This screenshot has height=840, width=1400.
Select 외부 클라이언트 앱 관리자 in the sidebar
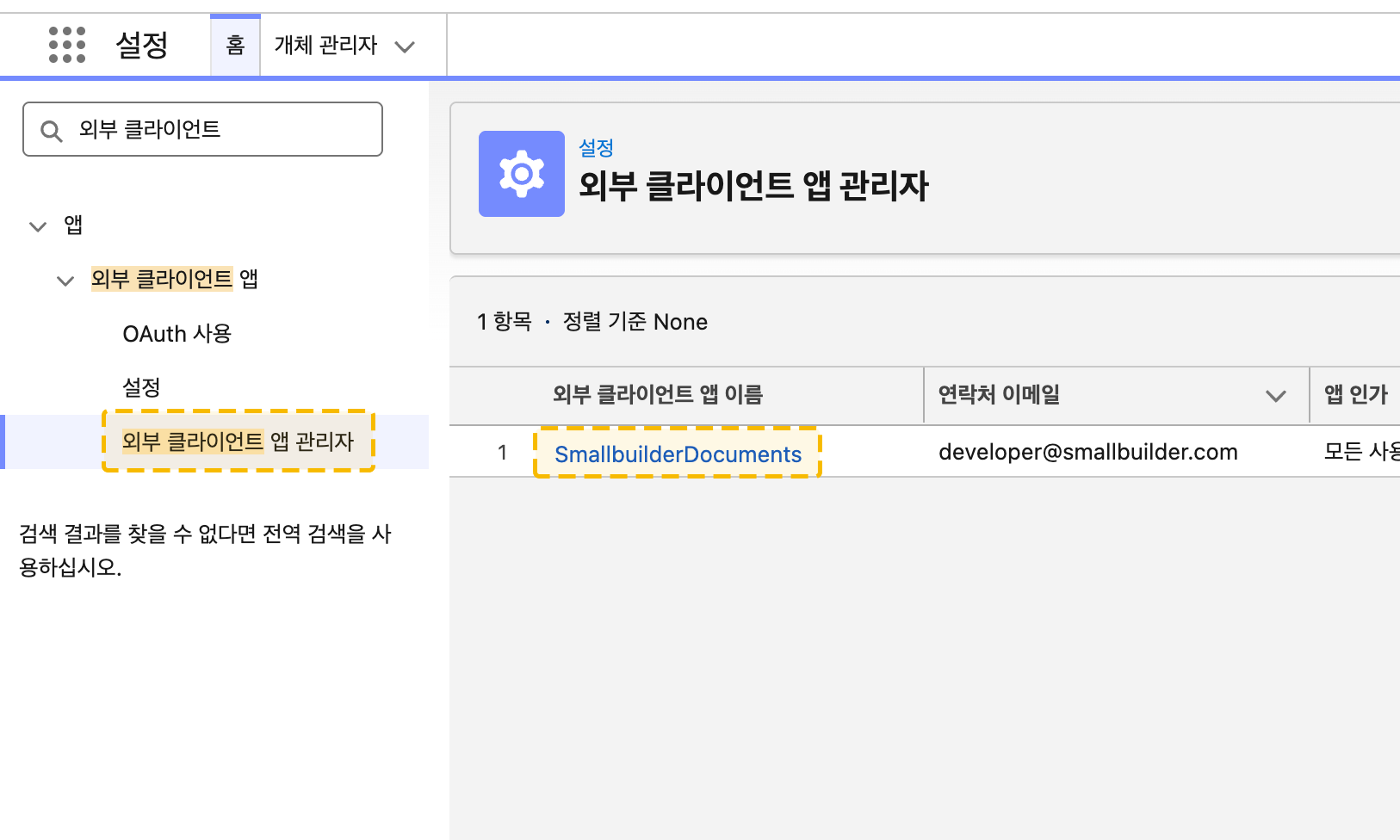[x=238, y=442]
